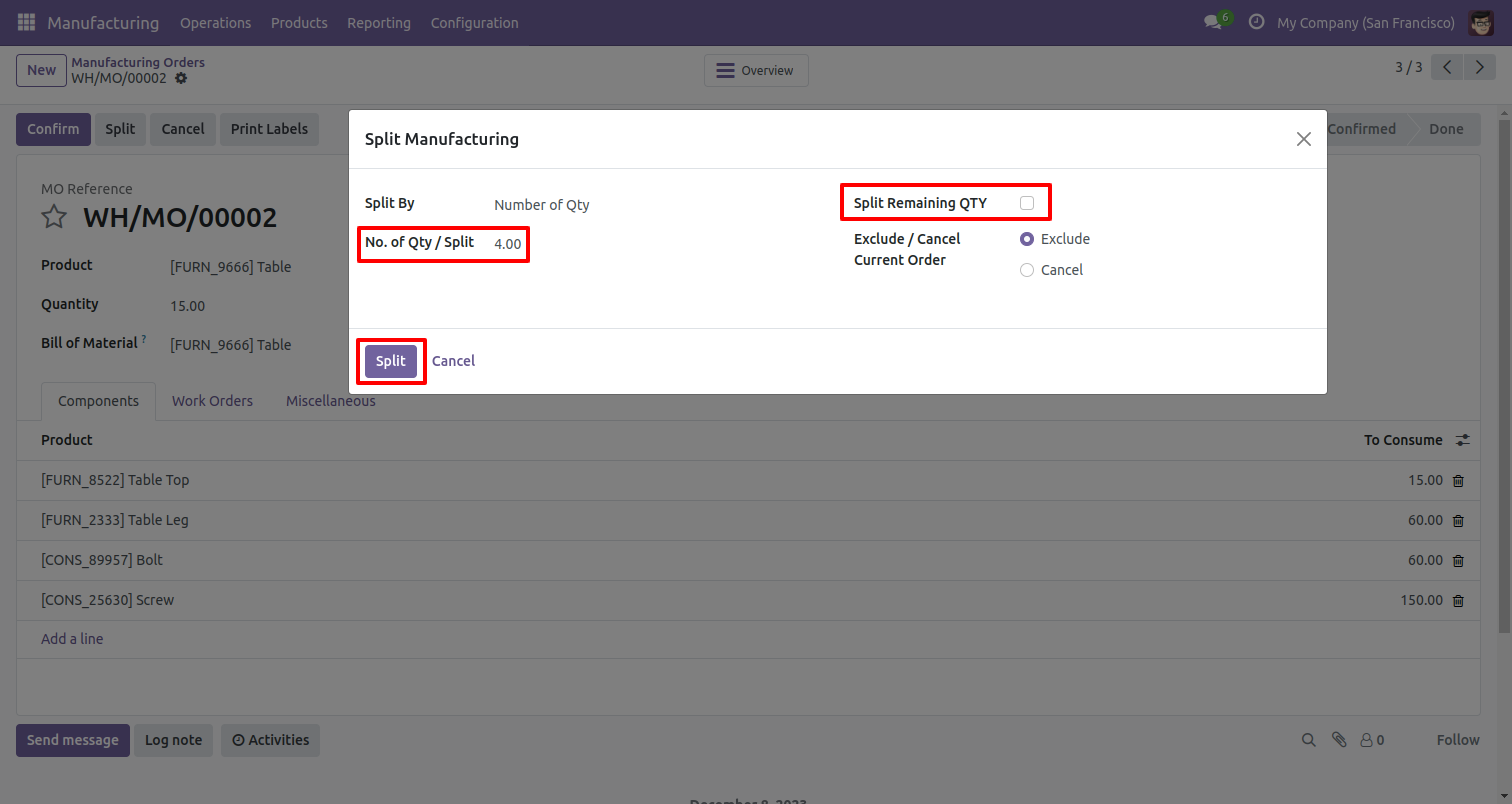Open the Configuration menu
1512x804 pixels.
click(475, 22)
